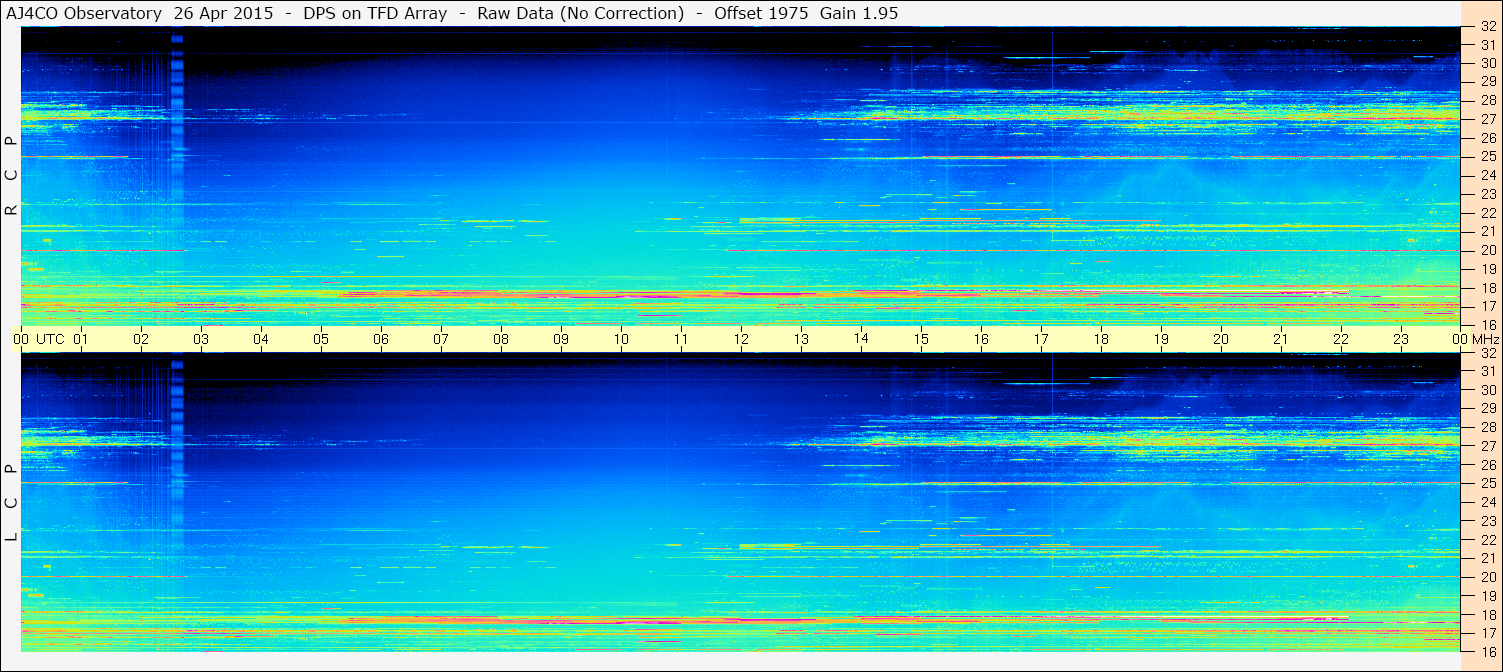The height and width of the screenshot is (672, 1503).
Task: Click the 06 hour mark on time axis
Action: click(x=381, y=339)
